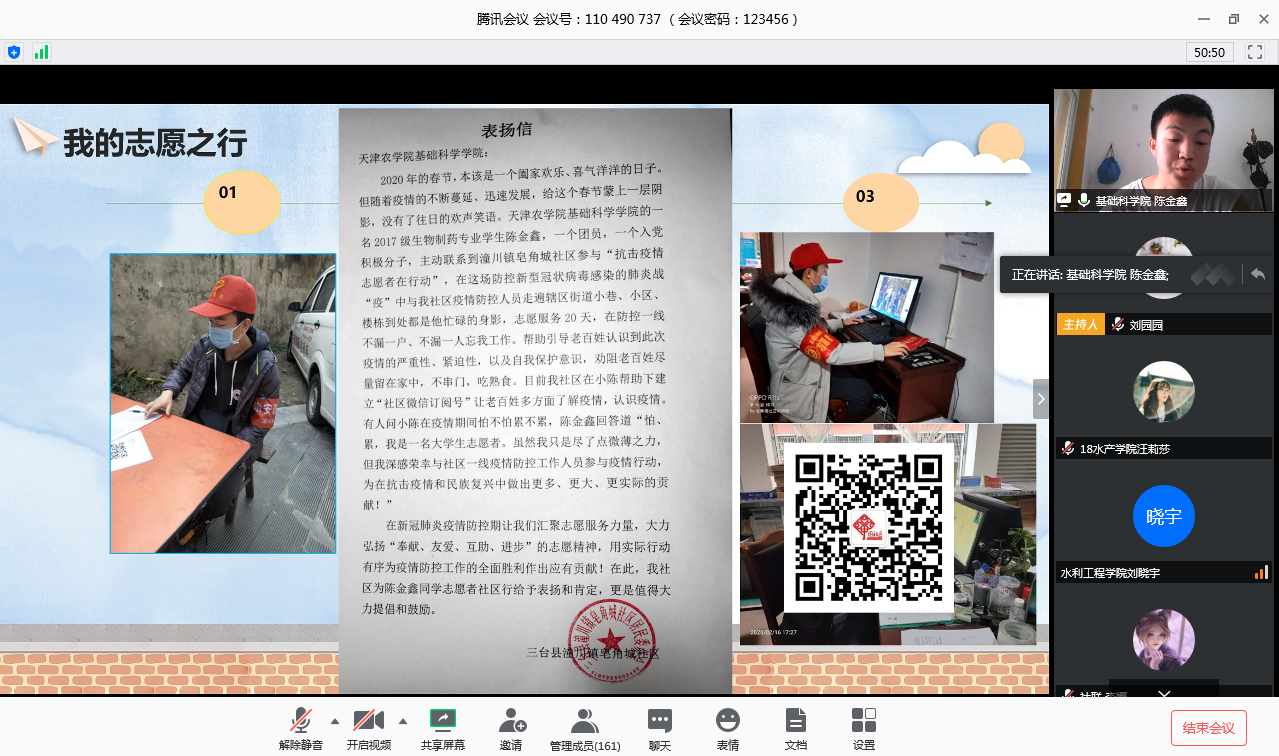
Task: Click the reply arrow on speaking notification
Action: (1257, 274)
